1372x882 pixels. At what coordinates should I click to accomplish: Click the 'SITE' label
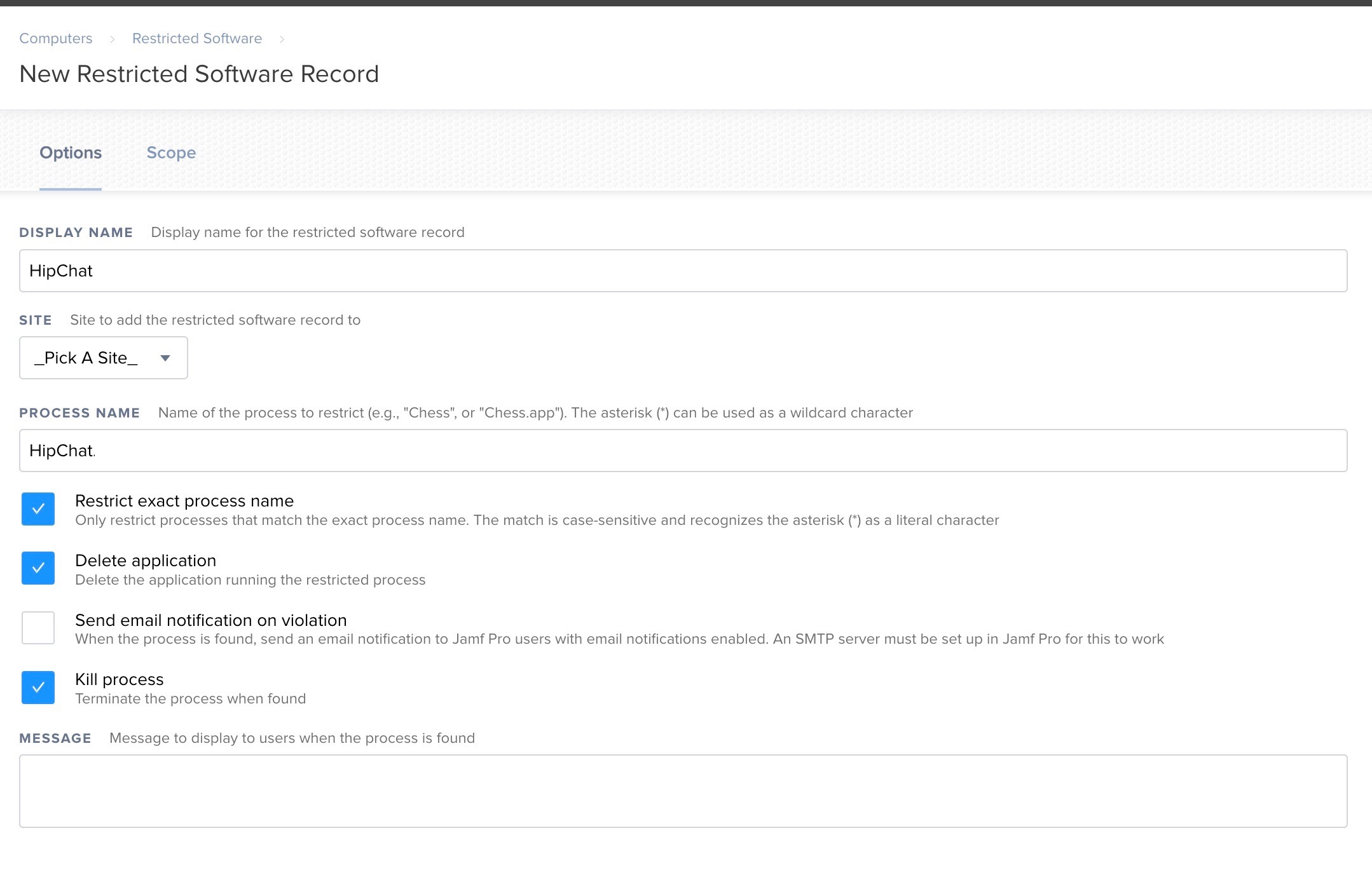click(36, 320)
